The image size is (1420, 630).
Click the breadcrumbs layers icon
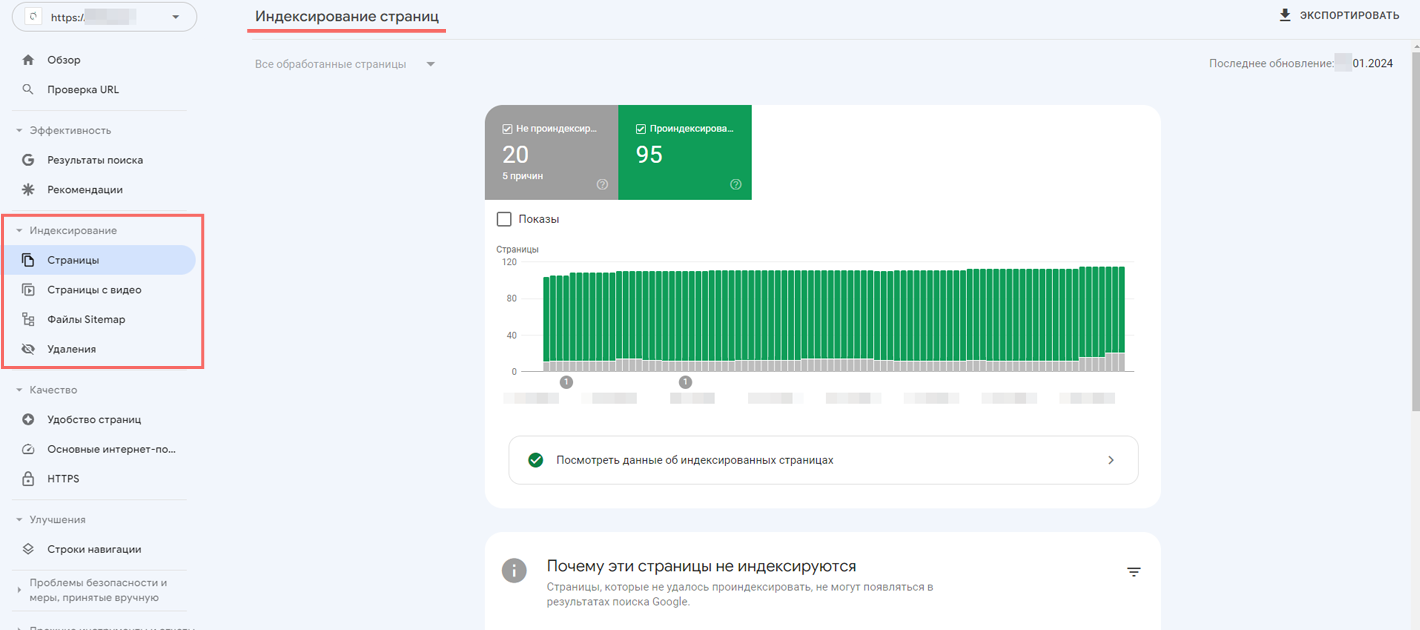pyautogui.click(x=28, y=549)
